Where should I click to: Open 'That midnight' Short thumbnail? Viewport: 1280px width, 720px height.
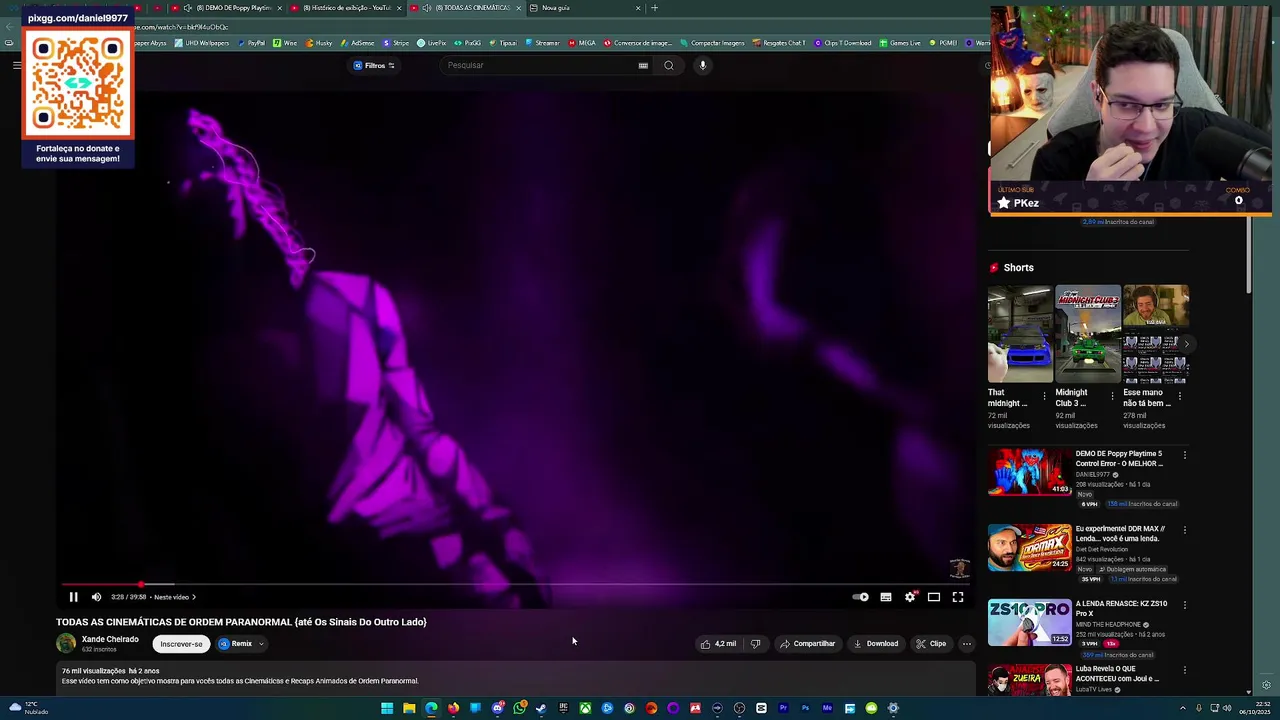click(1020, 335)
